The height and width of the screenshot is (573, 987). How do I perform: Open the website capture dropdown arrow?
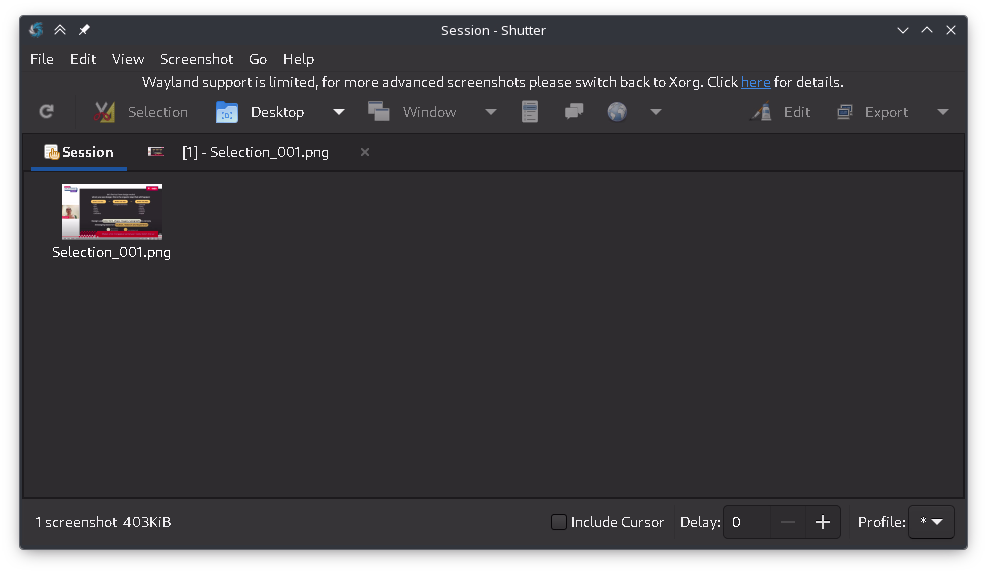(656, 112)
